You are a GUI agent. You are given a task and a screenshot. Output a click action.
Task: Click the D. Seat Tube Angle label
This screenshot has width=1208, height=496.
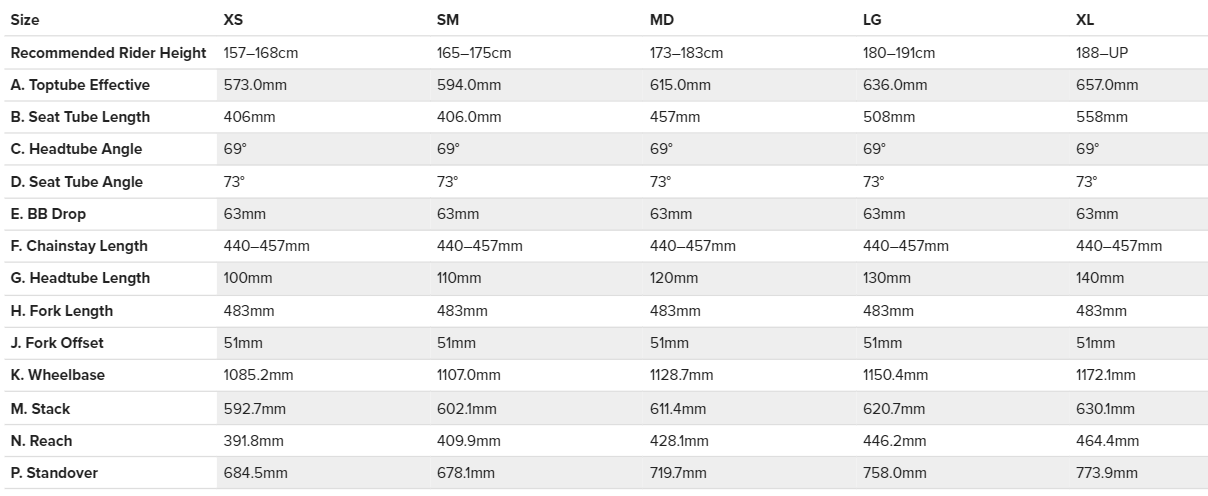(x=77, y=182)
